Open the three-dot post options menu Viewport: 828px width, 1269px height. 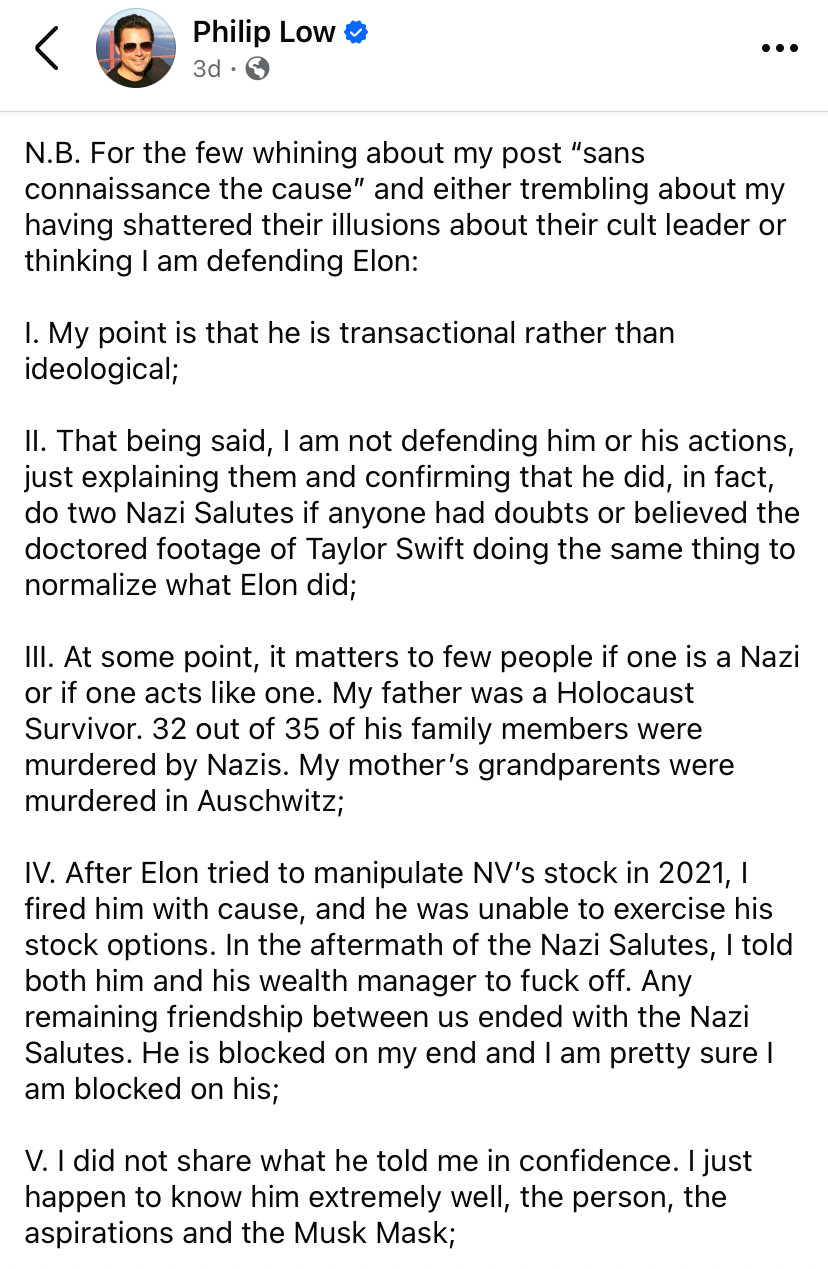pos(779,48)
